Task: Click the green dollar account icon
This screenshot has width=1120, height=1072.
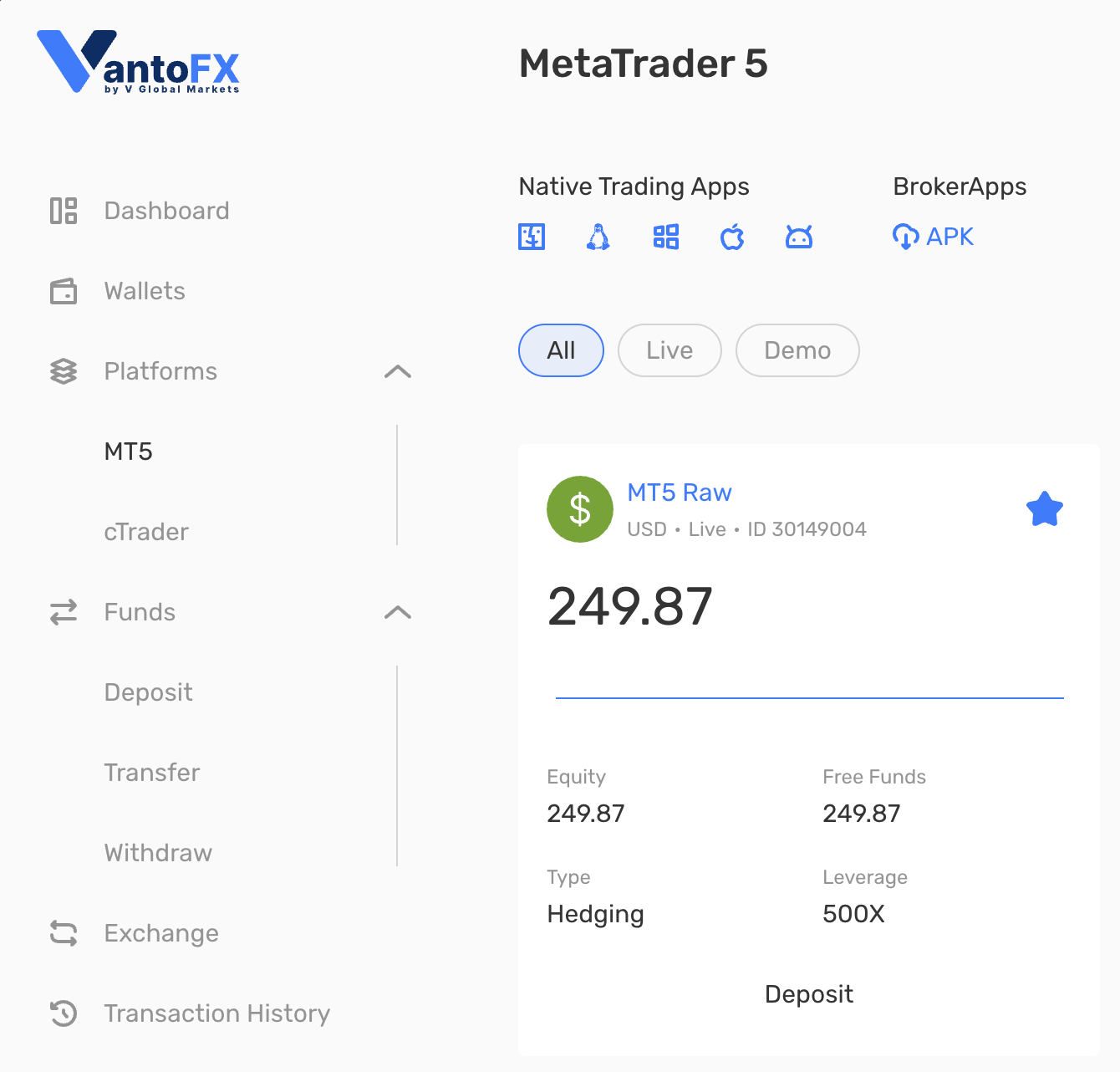Action: [580, 509]
